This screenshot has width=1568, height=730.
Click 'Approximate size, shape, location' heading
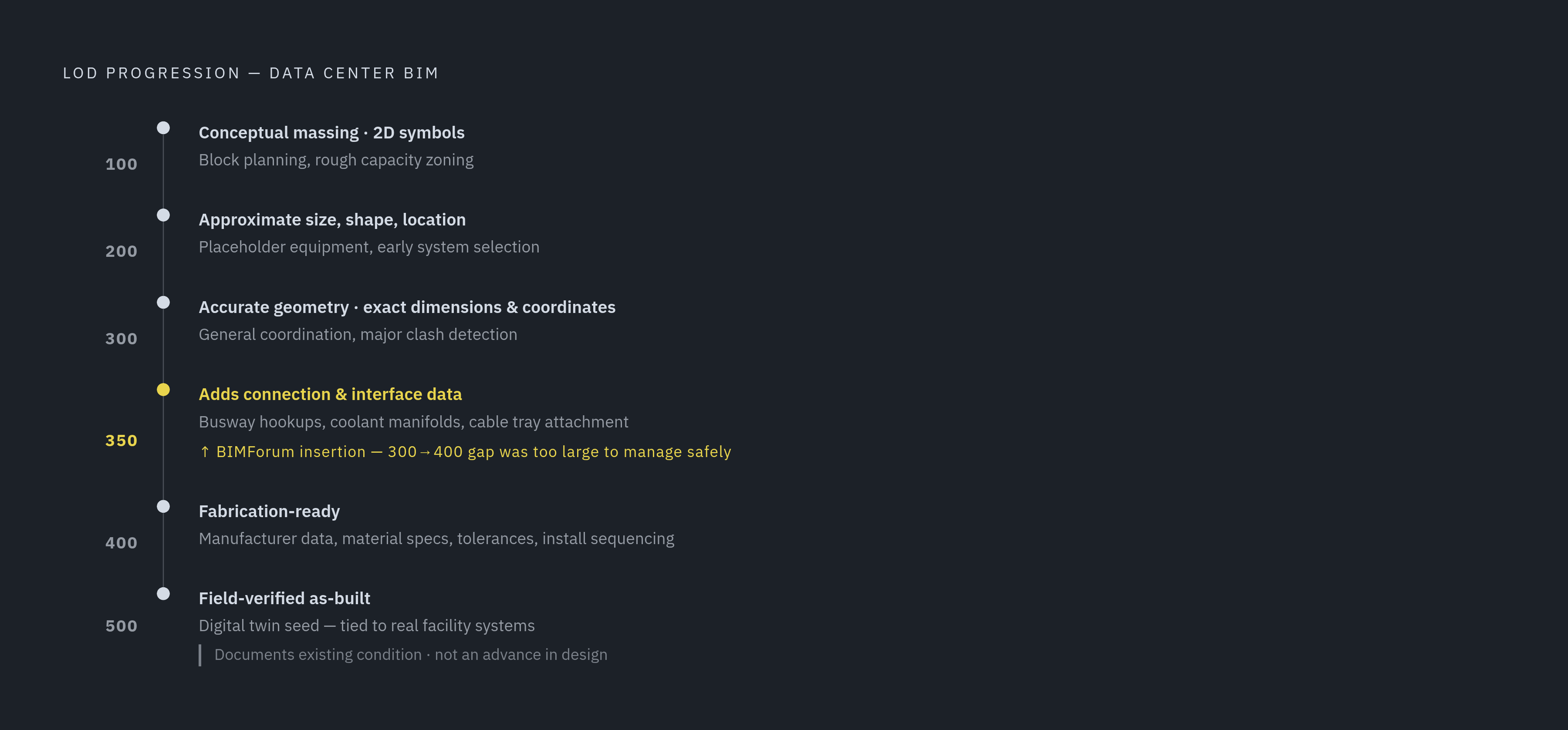pos(332,219)
